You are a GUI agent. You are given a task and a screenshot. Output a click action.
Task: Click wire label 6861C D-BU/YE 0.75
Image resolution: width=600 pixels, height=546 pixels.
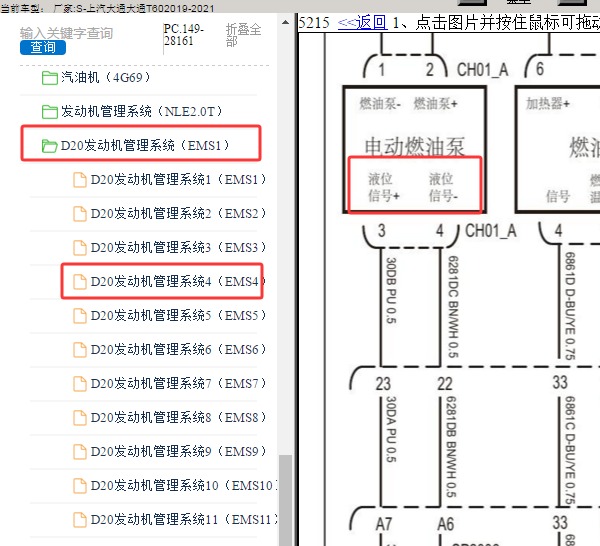pyautogui.click(x=570, y=451)
